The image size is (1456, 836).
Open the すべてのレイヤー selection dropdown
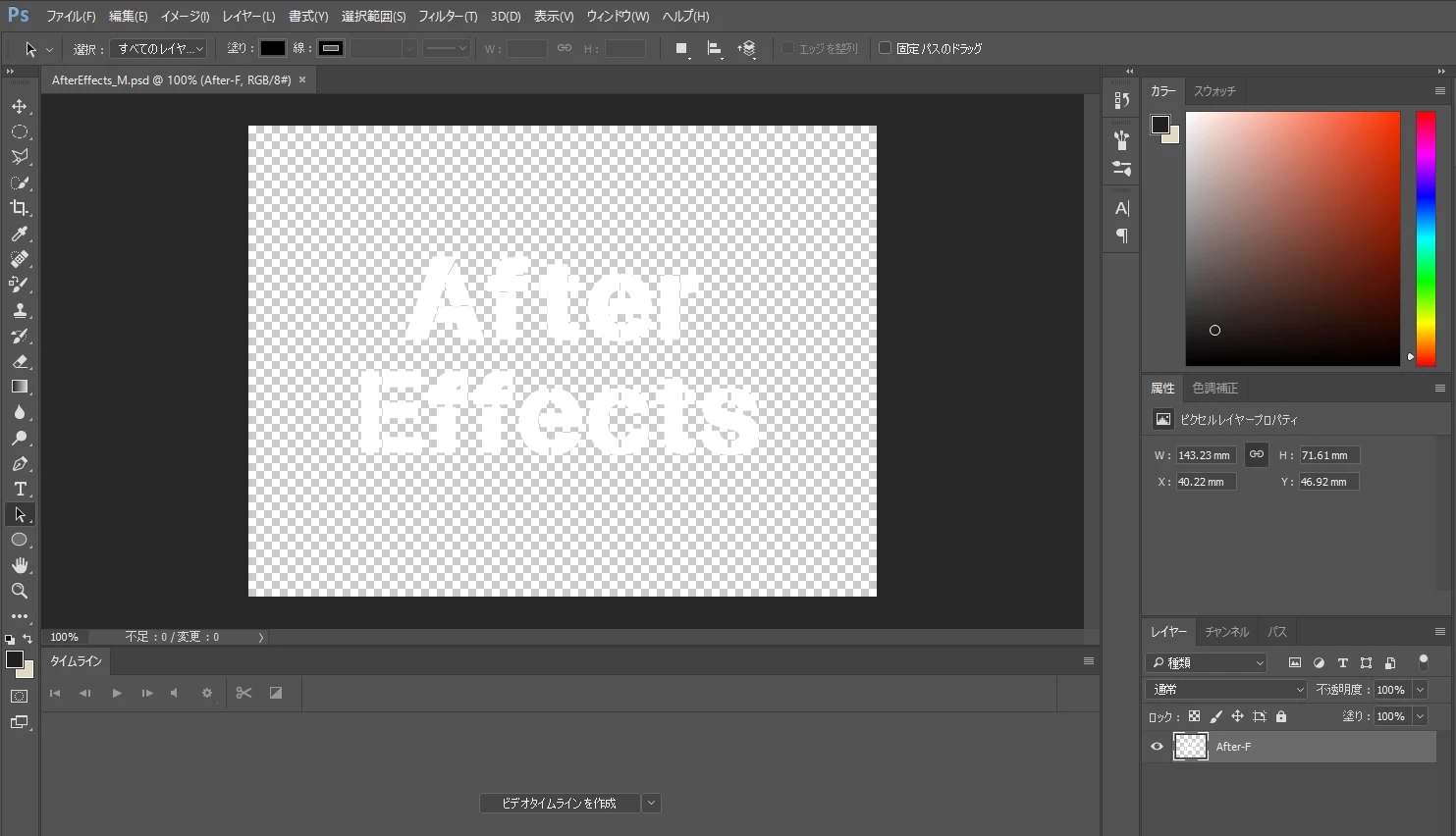pyautogui.click(x=158, y=48)
